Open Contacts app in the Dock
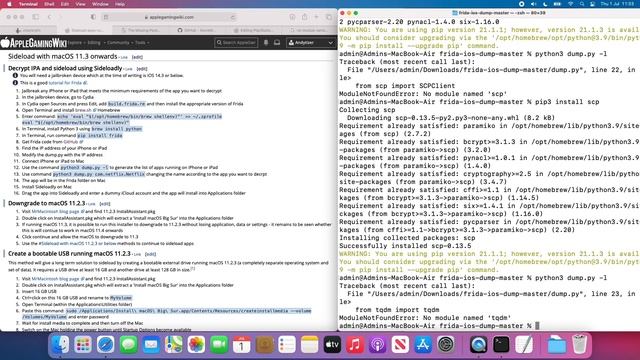Viewport: 640px width, 360px height. [x=264, y=344]
